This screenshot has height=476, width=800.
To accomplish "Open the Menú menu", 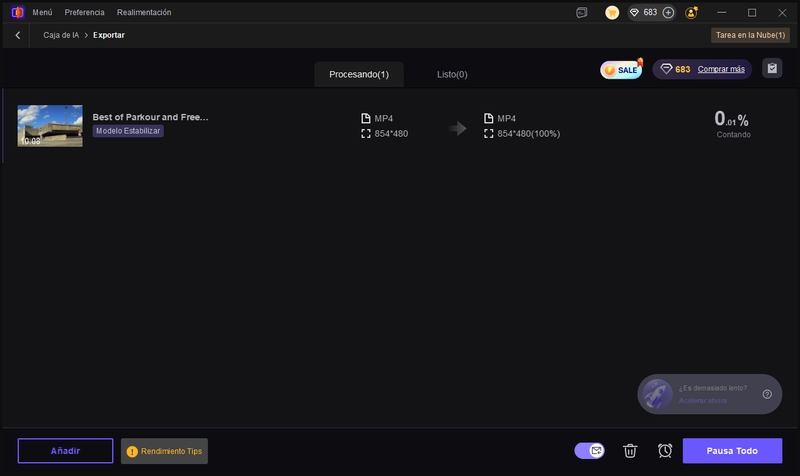I will pos(42,13).
